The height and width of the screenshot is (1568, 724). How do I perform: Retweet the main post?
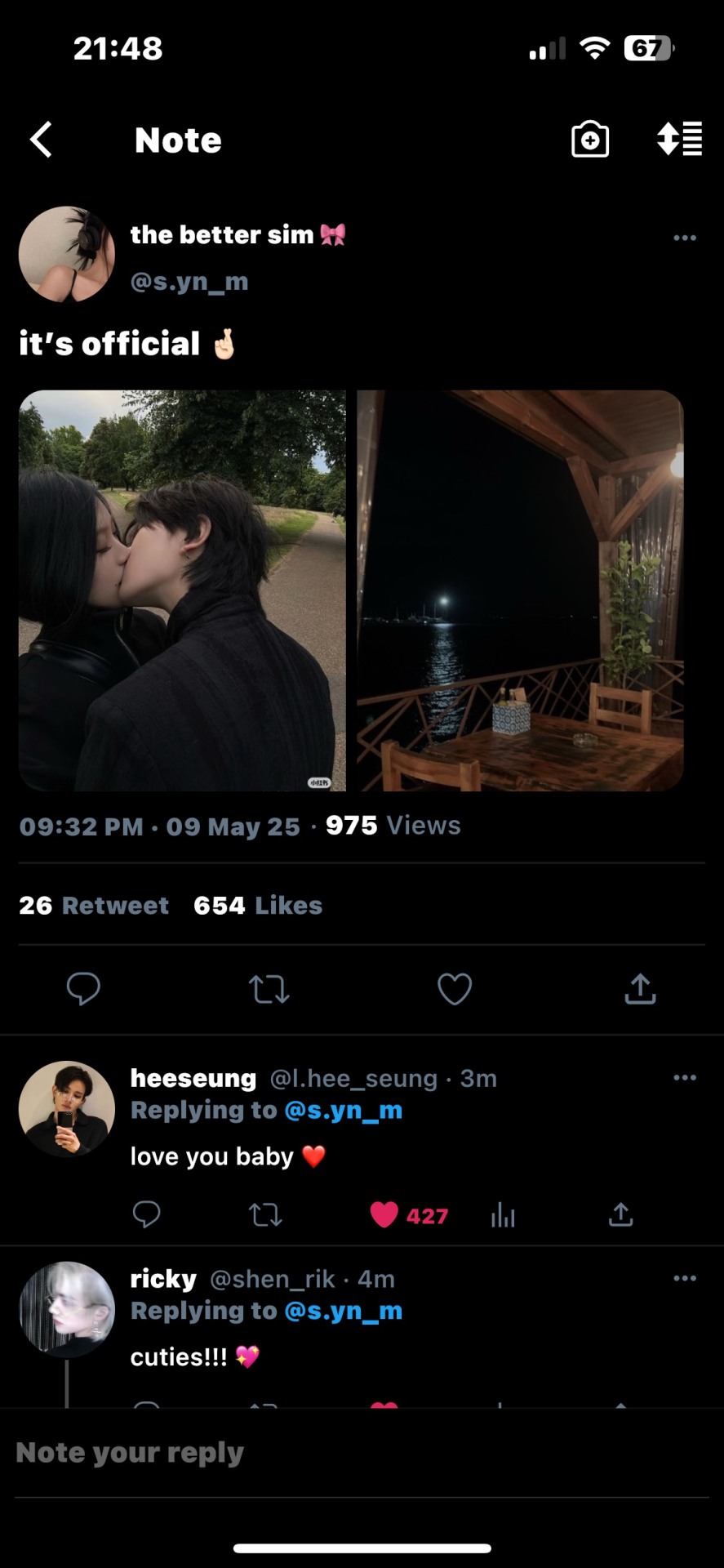269,989
